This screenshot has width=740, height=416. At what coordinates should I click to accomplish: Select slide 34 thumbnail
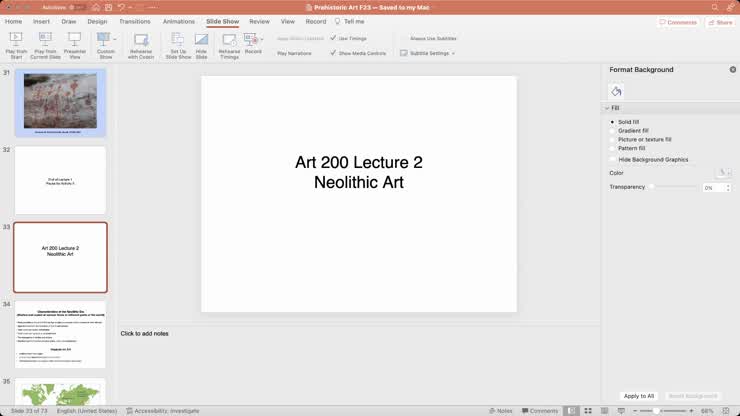pyautogui.click(x=60, y=334)
